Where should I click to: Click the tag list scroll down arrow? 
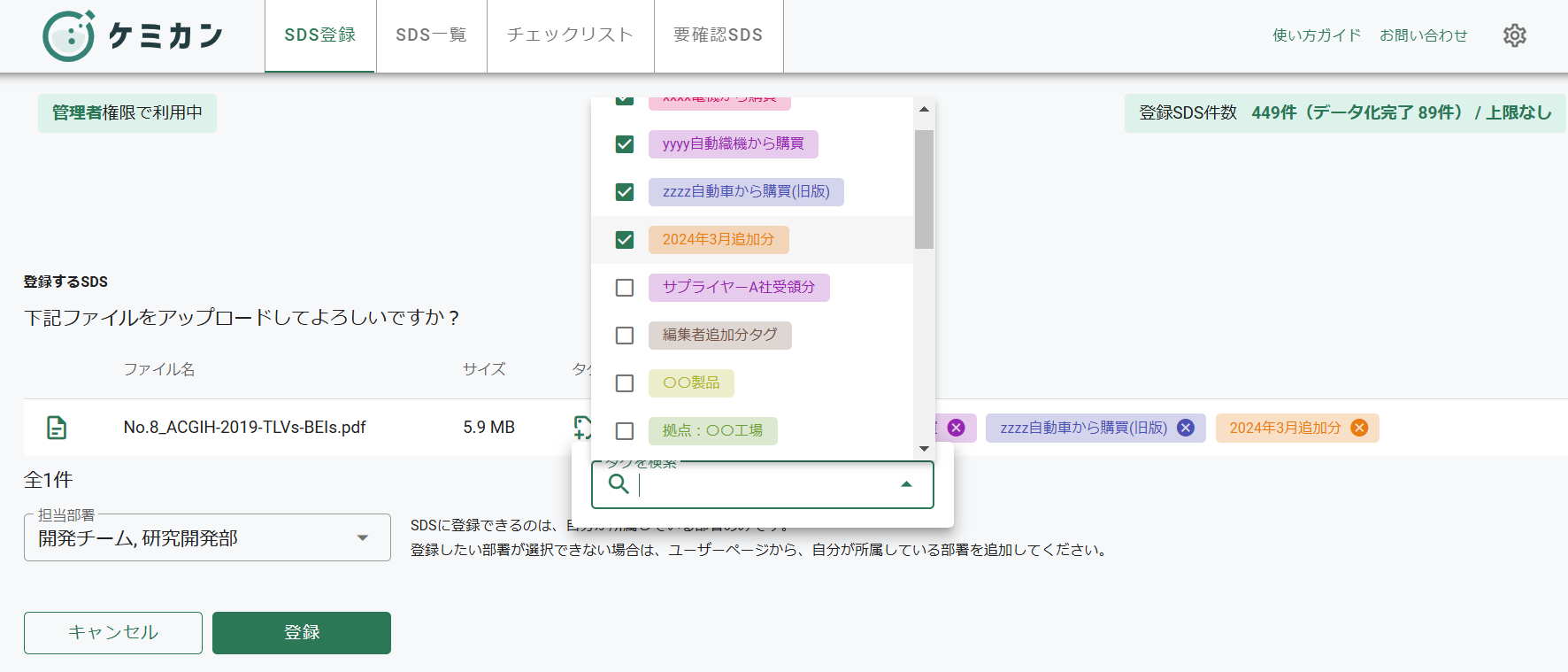[924, 449]
